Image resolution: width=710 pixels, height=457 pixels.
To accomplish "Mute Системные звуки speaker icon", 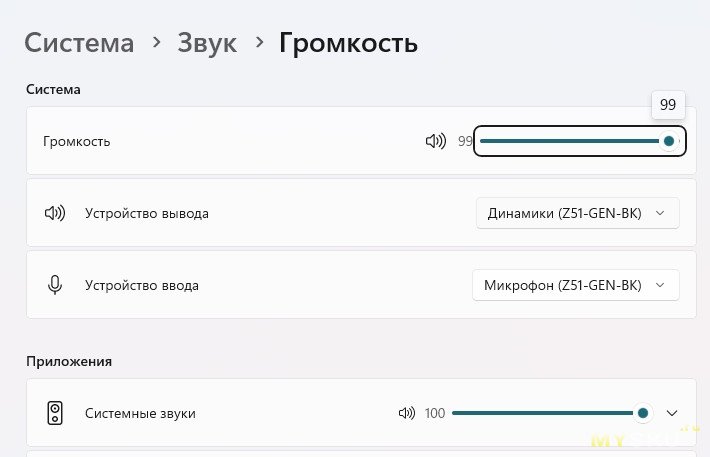I will click(x=406, y=413).
